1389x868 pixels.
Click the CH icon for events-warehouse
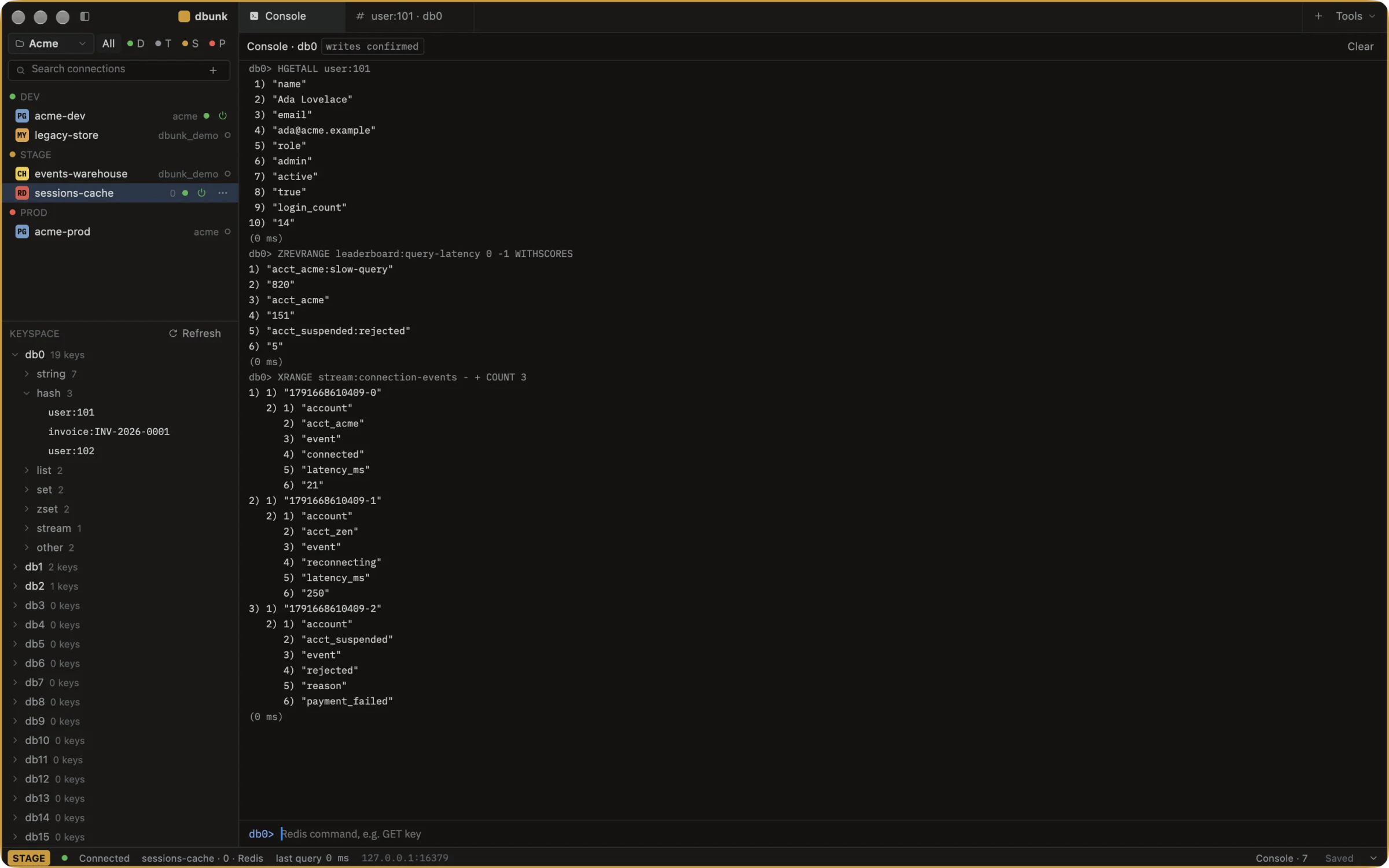22,174
